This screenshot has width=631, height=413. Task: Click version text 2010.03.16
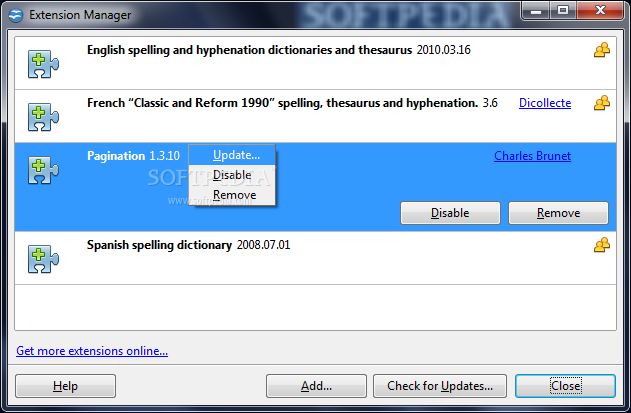pyautogui.click(x=443, y=50)
